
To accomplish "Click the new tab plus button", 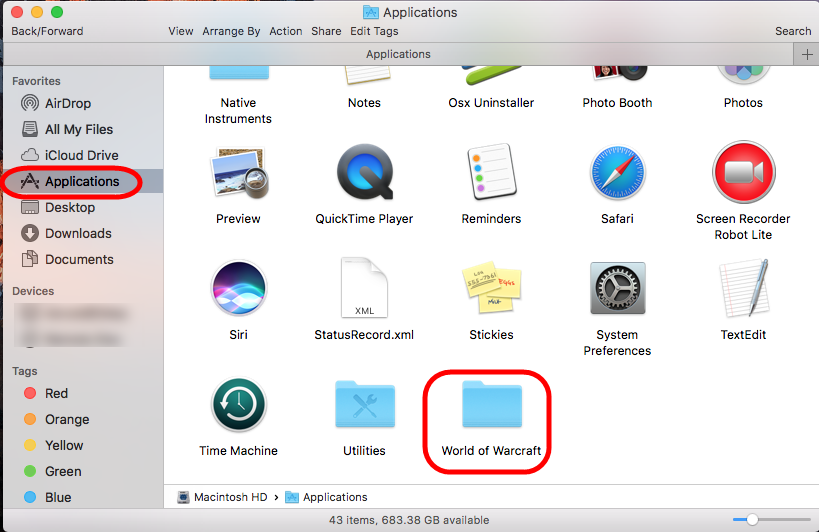I will [x=807, y=54].
